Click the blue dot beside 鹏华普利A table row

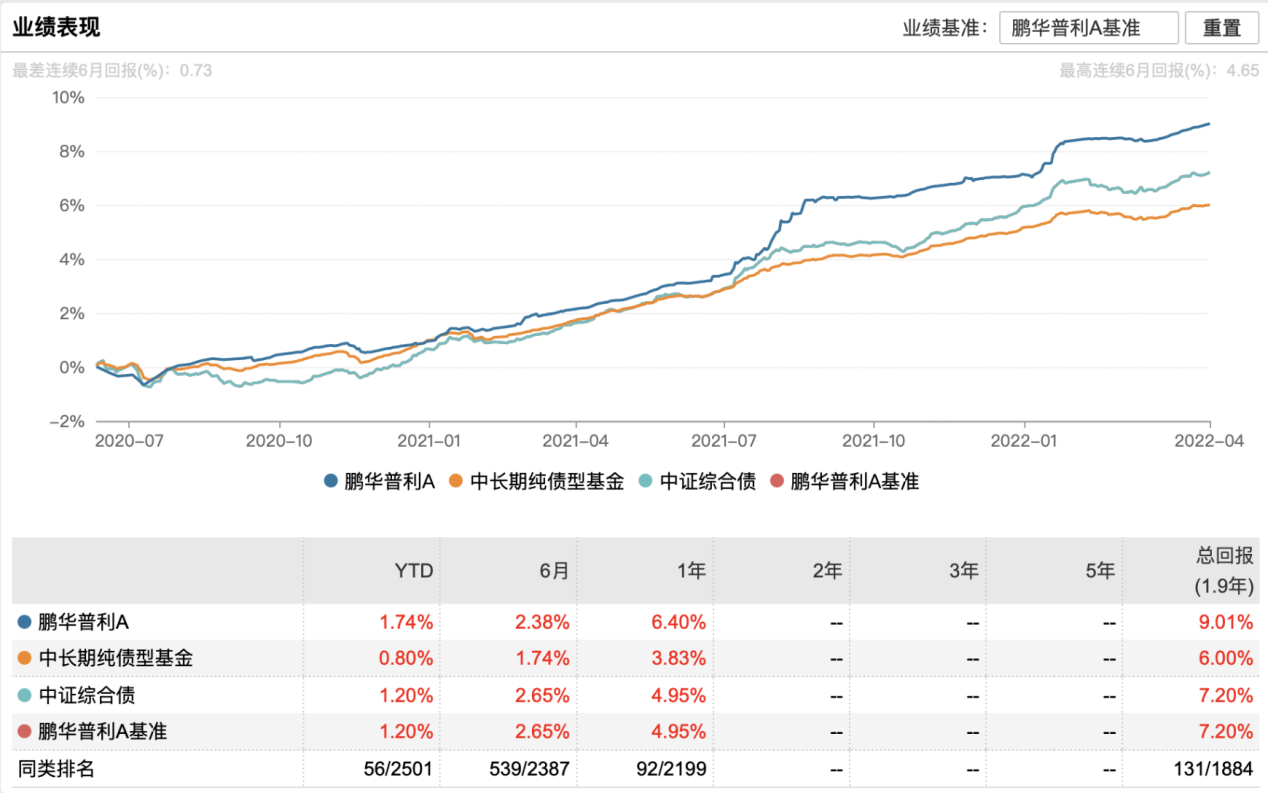pos(25,622)
